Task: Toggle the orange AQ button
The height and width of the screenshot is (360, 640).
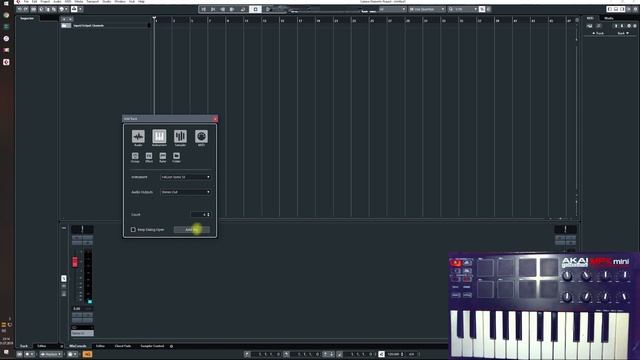Action: point(87,354)
